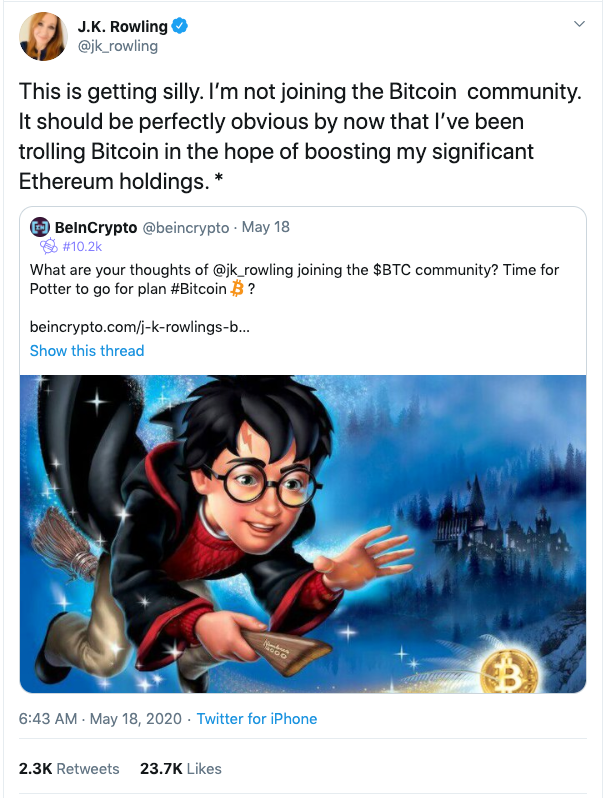The width and height of the screenshot is (606, 798).
Task: Click the orange Bitcoin emoji icon
Action: [x=237, y=289]
